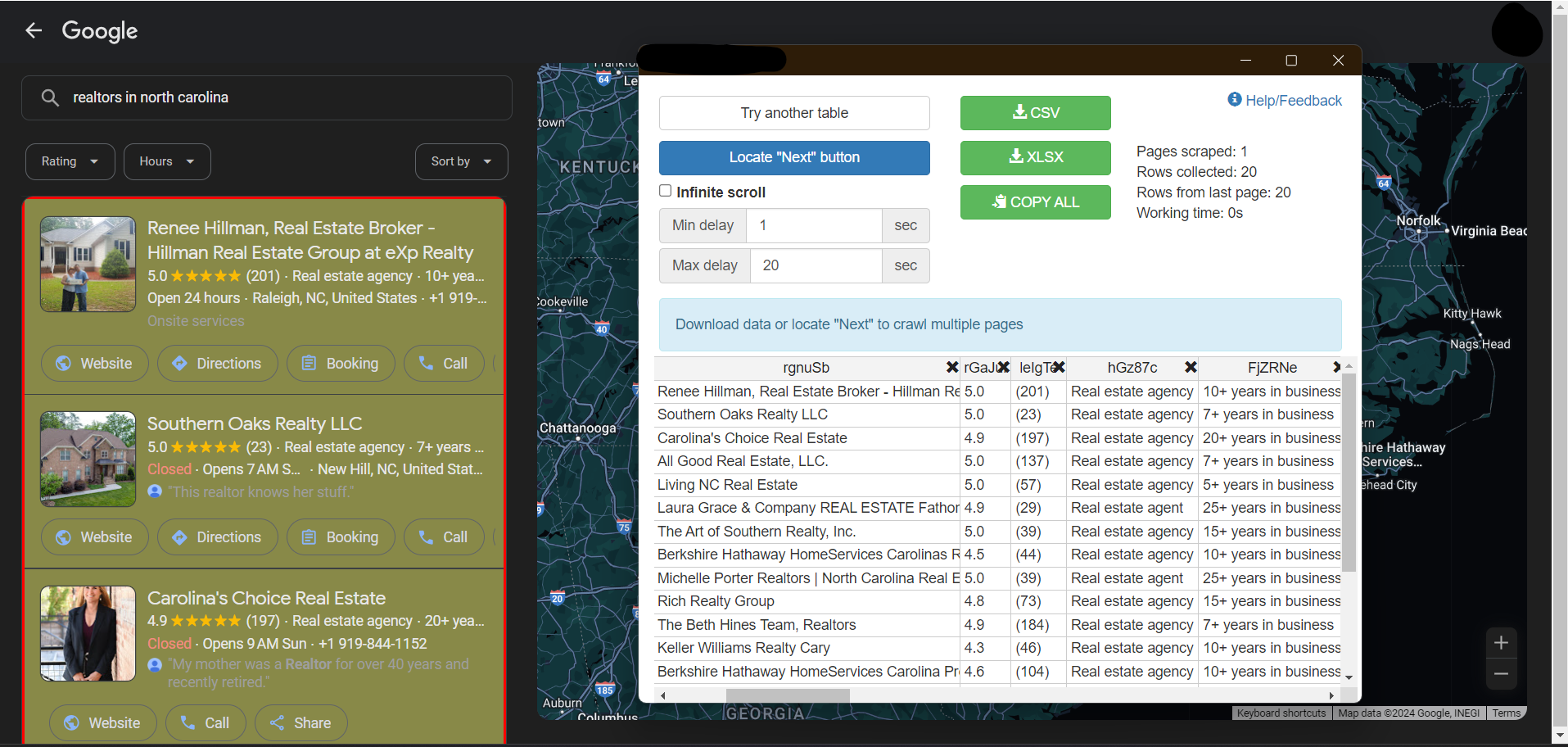Open the Rating filter dropdown
This screenshot has width=1568, height=747.
pos(70,161)
